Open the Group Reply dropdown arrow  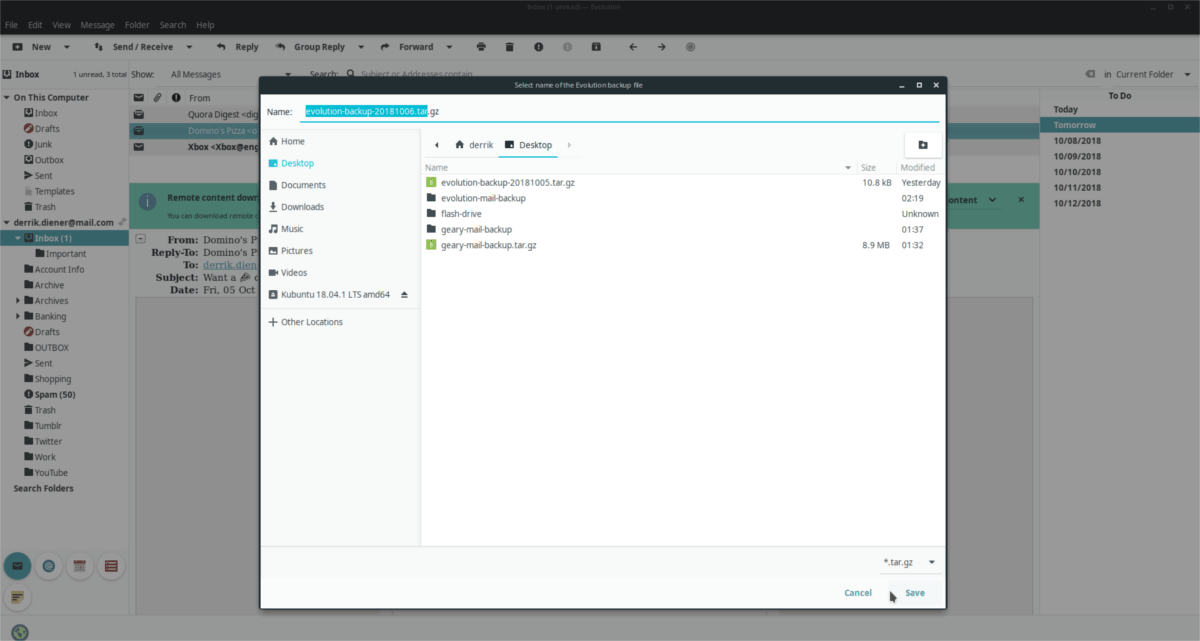pyautogui.click(x=360, y=47)
